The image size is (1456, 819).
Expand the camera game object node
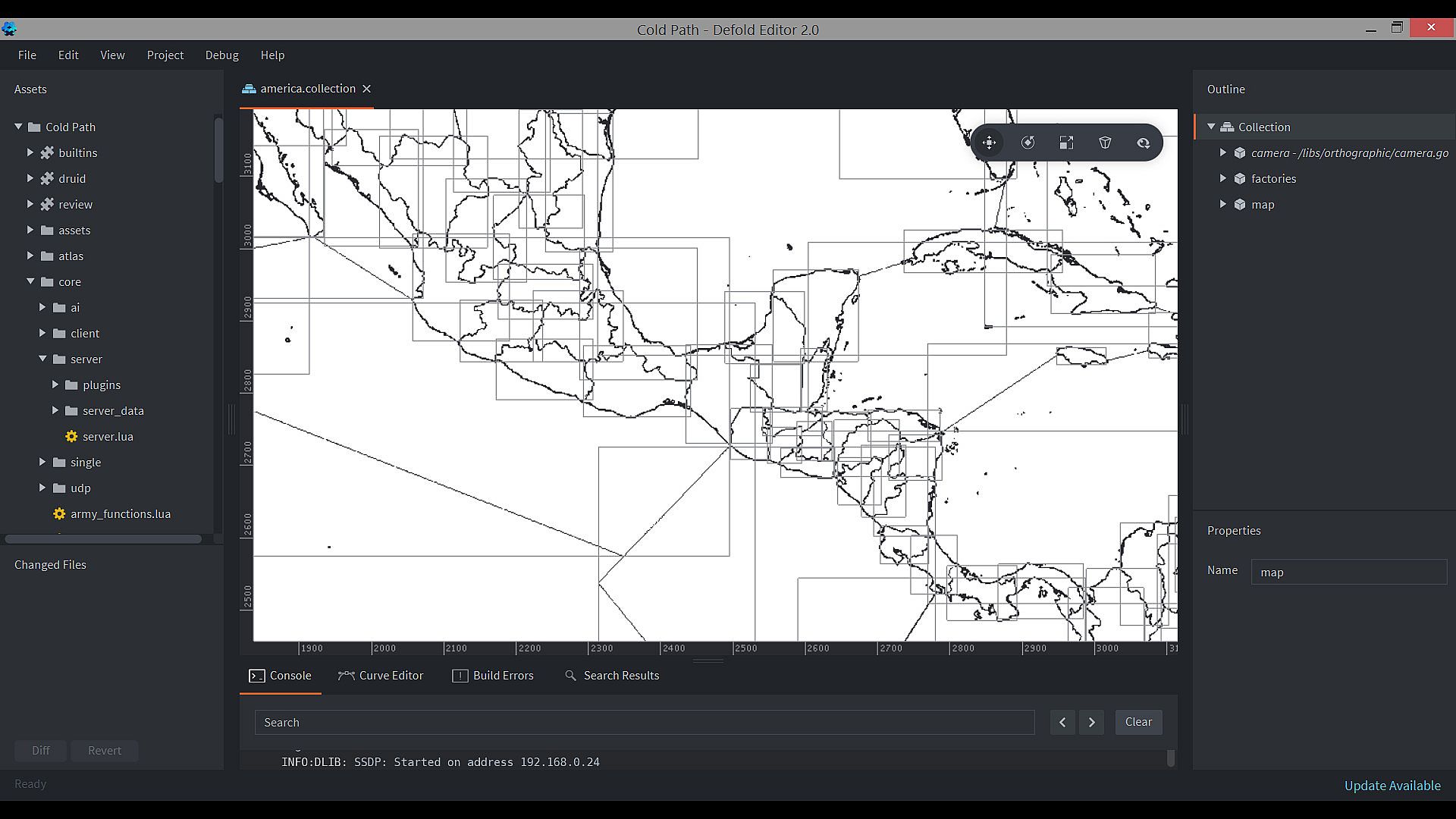point(1222,153)
